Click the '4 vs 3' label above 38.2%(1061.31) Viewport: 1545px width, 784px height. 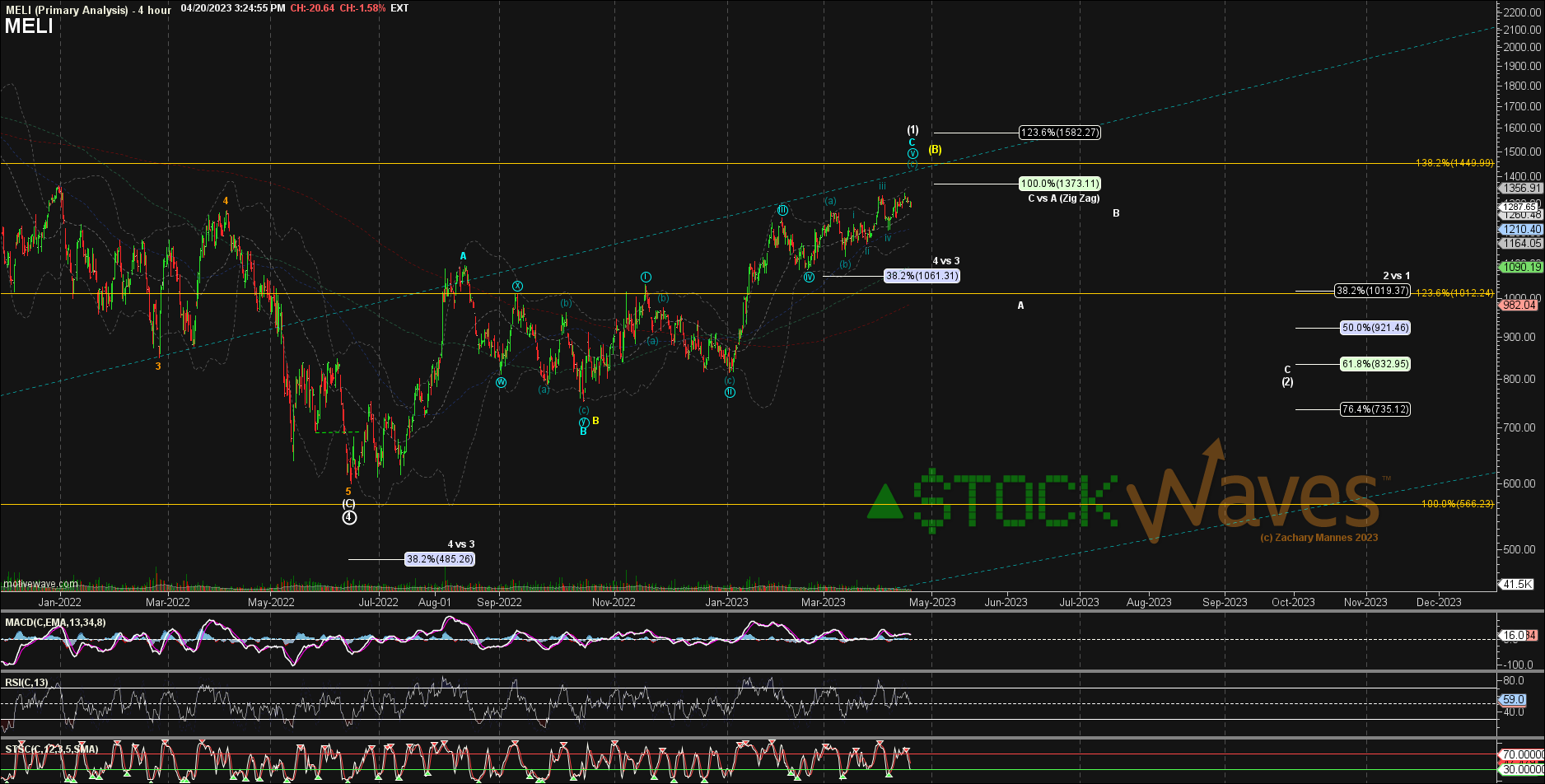click(946, 261)
